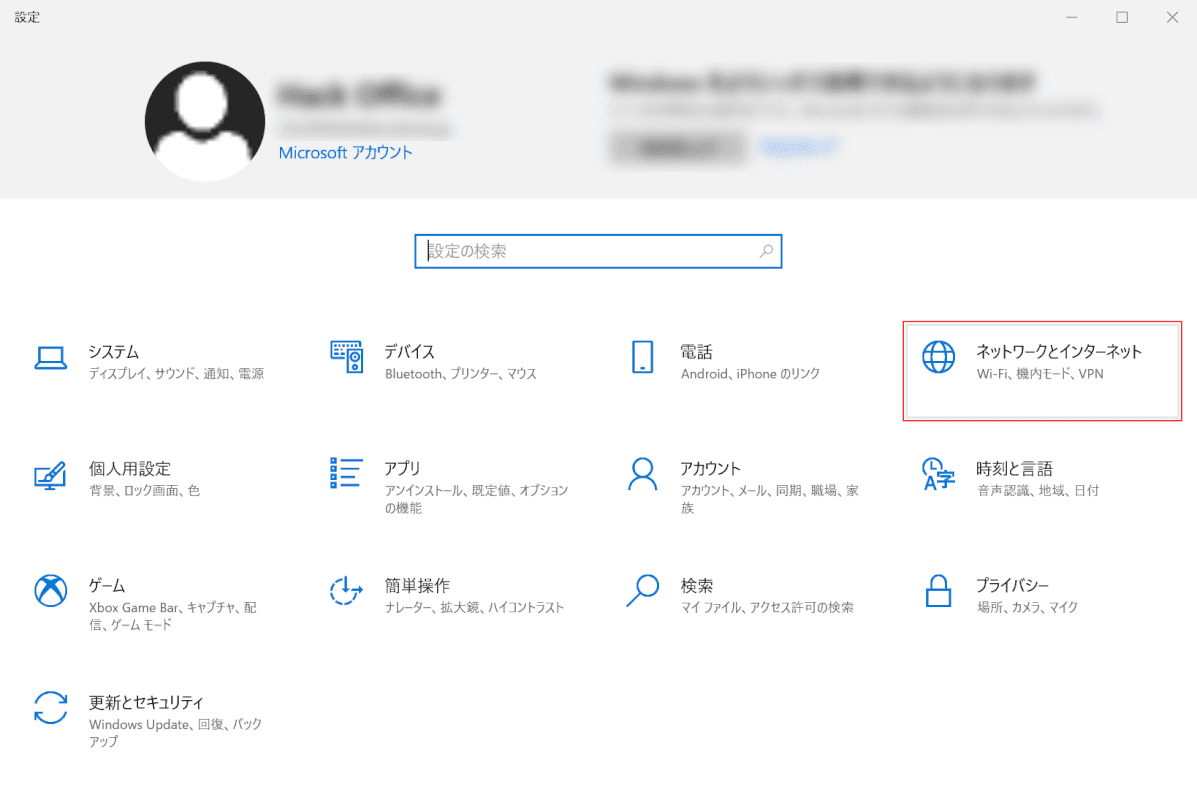
Task: Choose the 簡単操作 title
Action: coord(418,585)
